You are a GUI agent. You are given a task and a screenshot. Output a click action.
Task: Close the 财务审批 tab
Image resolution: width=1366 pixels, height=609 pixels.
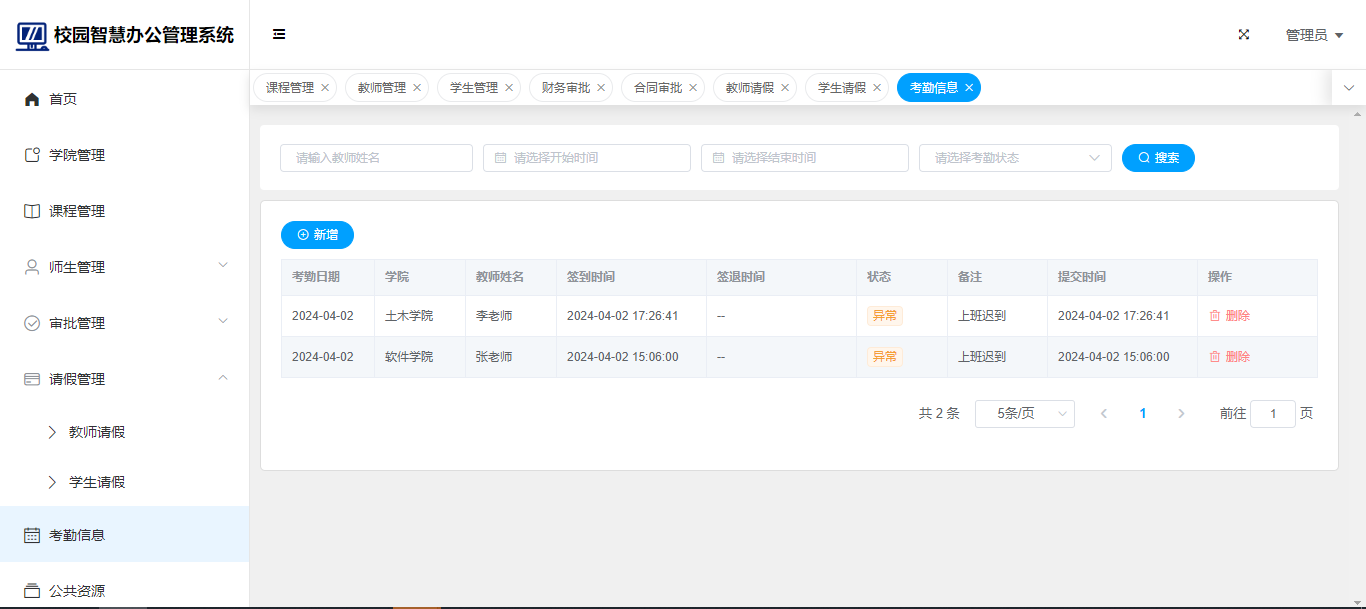pyautogui.click(x=601, y=88)
